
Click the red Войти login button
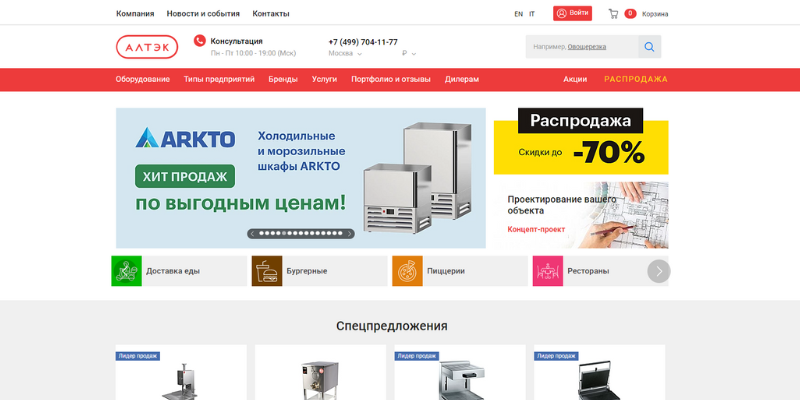[x=573, y=14]
